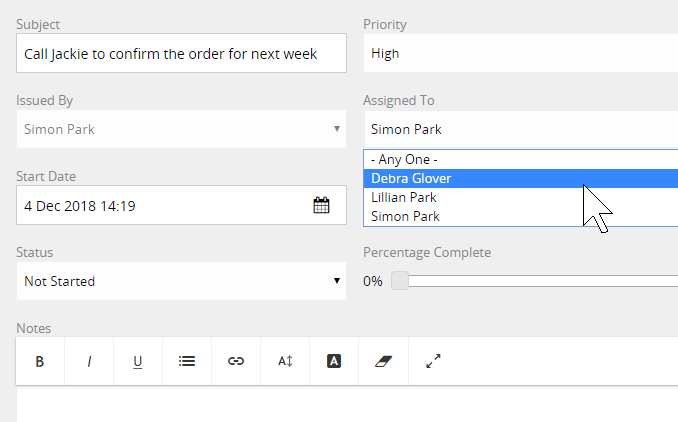Open the Issued By dropdown arrow
The image size is (678, 422).
coord(337,128)
